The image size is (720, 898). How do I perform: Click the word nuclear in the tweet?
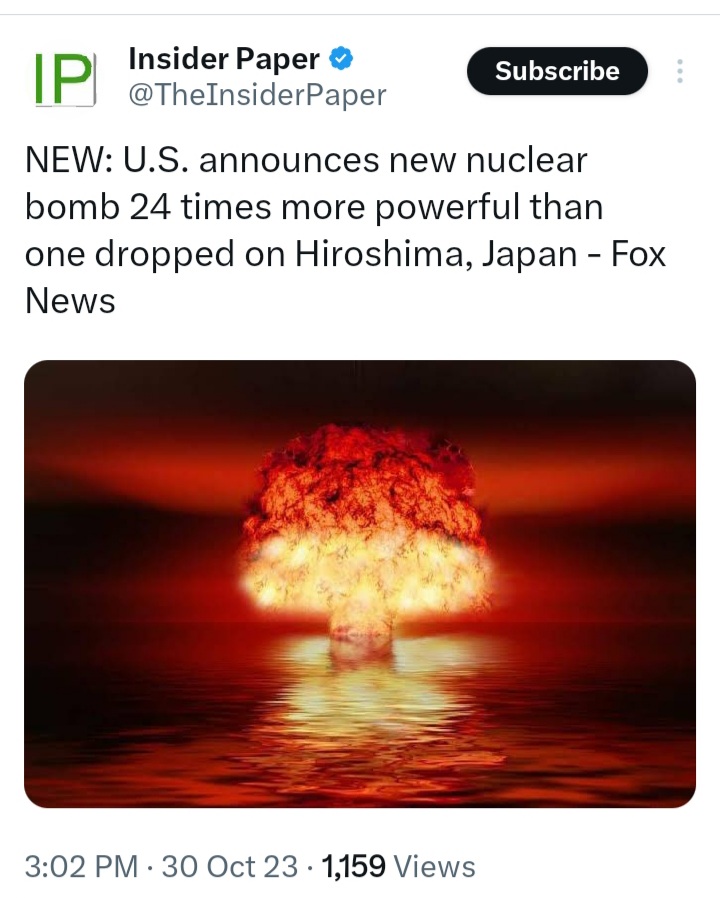[526, 160]
